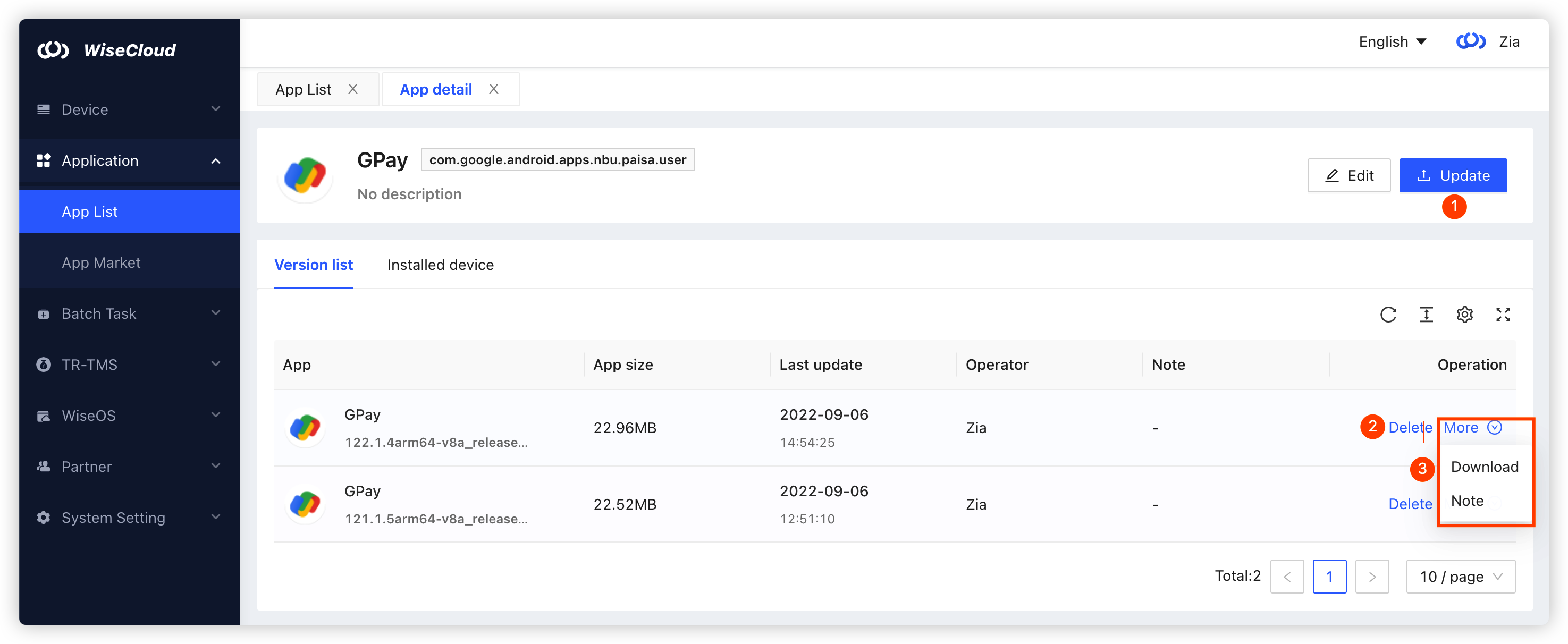Click file name 122.1.4arm64-v8a_release...

tap(436, 443)
